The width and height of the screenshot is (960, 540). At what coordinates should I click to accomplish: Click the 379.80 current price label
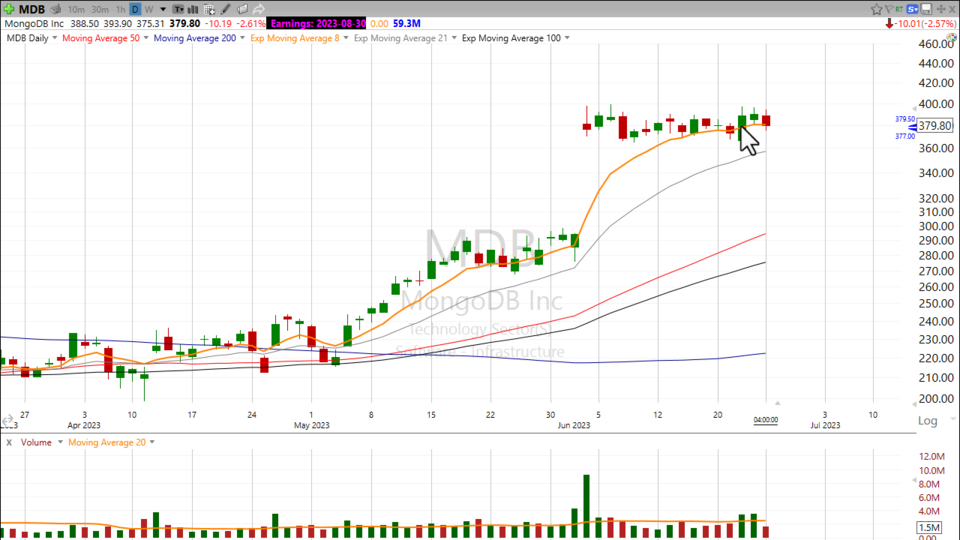[x=935, y=126]
